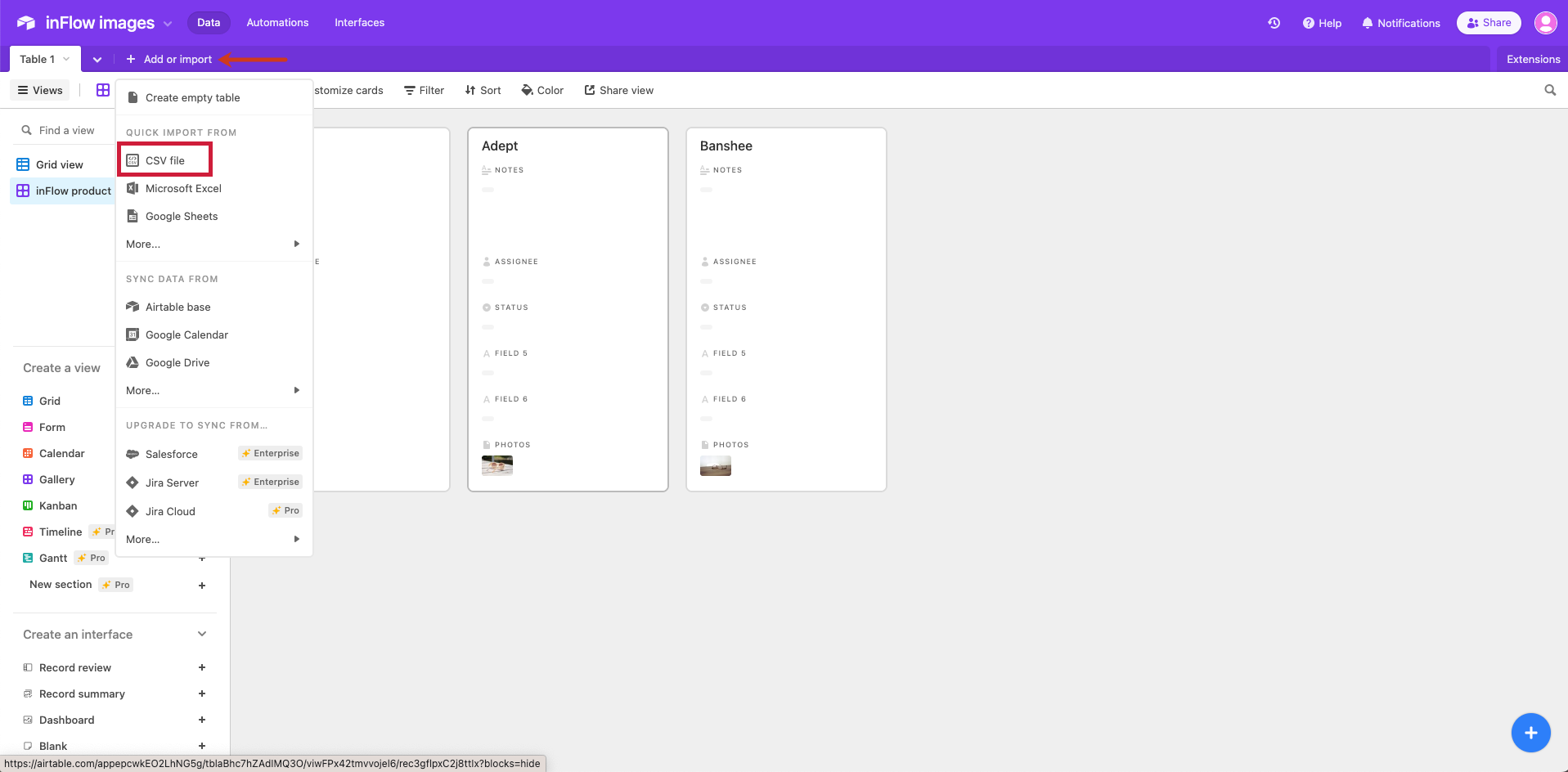Expand More under Upgrade to sync from
Screen dimensions: 1568x772
click(214, 539)
